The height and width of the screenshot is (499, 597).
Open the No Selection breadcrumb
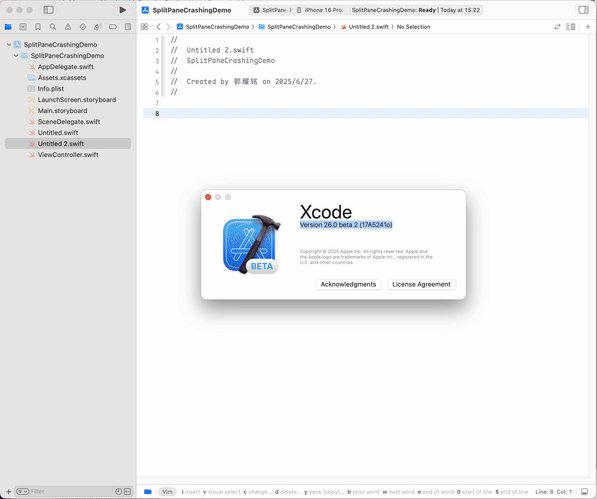[x=413, y=27]
